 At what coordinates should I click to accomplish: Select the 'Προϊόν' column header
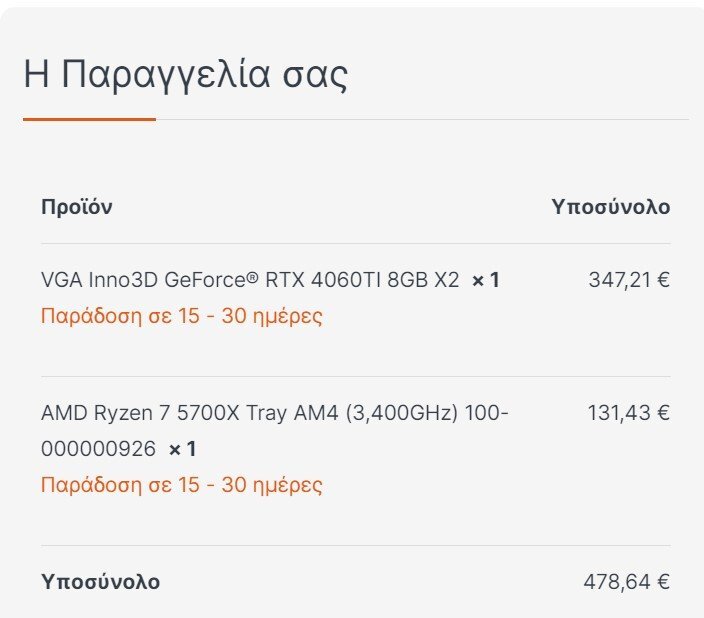pyautogui.click(x=77, y=207)
